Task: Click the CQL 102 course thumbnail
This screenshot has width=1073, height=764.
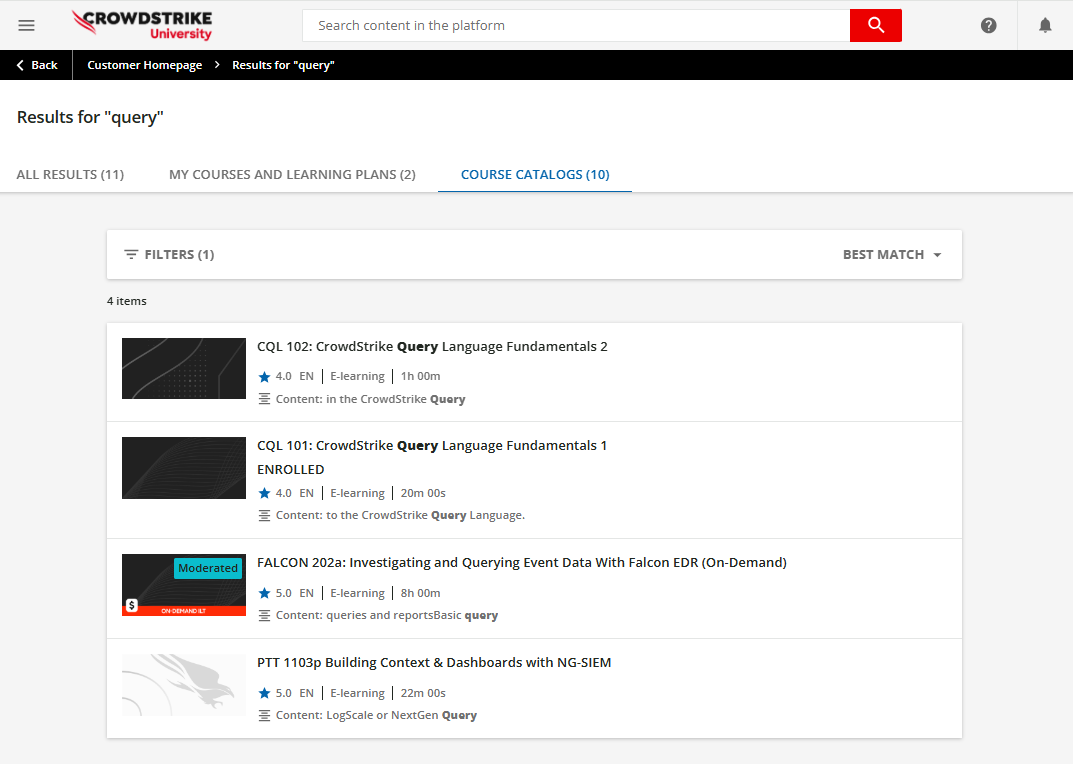Action: (x=184, y=368)
